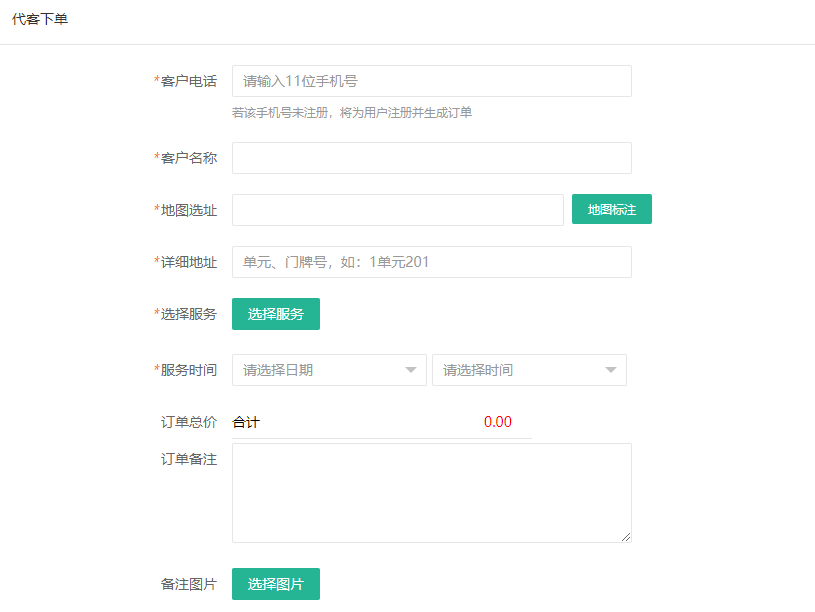Click the 服务时间 field label
Image resolution: width=815 pixels, height=612 pixels.
189,369
